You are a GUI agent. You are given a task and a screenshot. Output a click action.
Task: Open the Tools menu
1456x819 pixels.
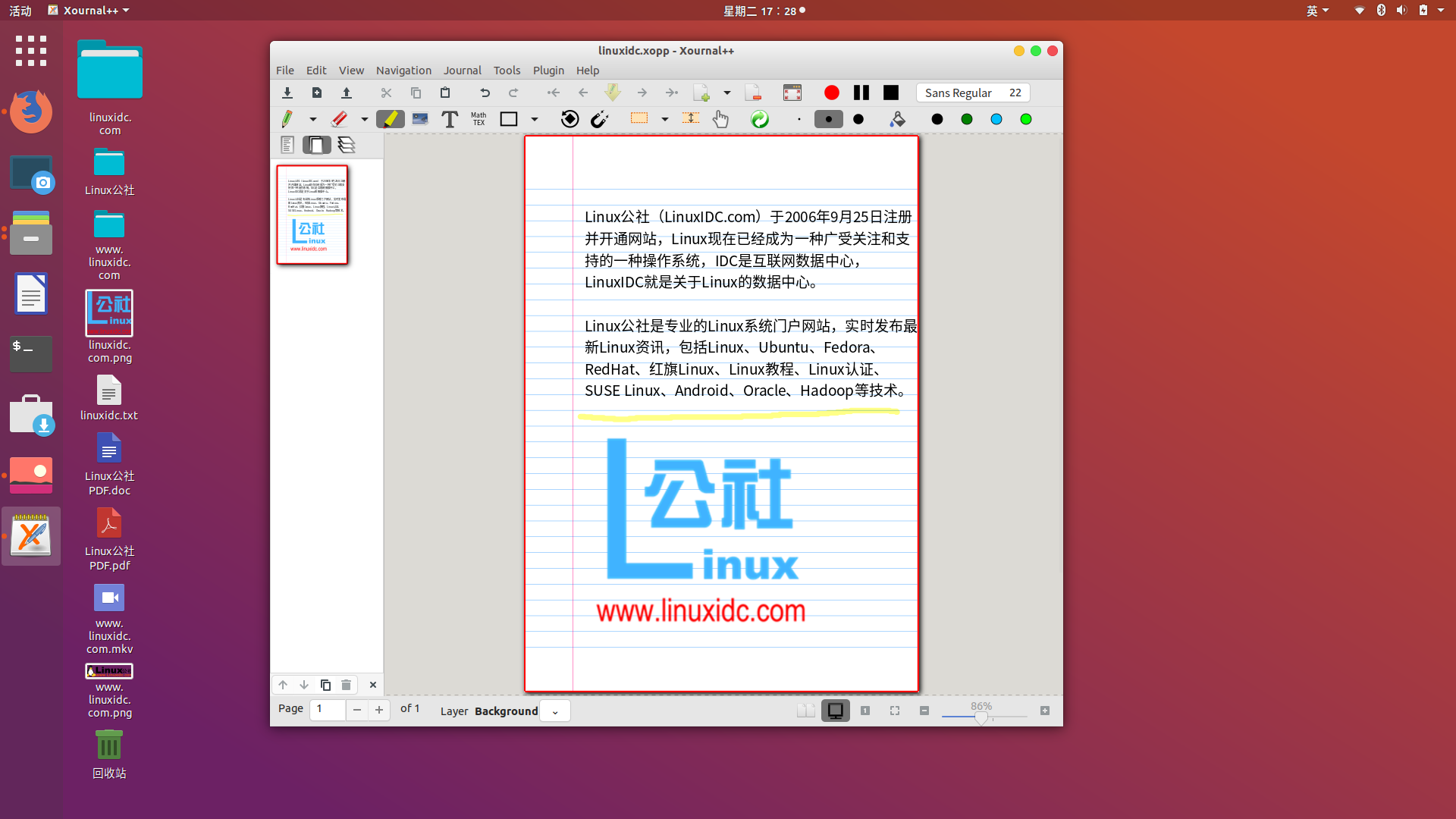pyautogui.click(x=507, y=70)
